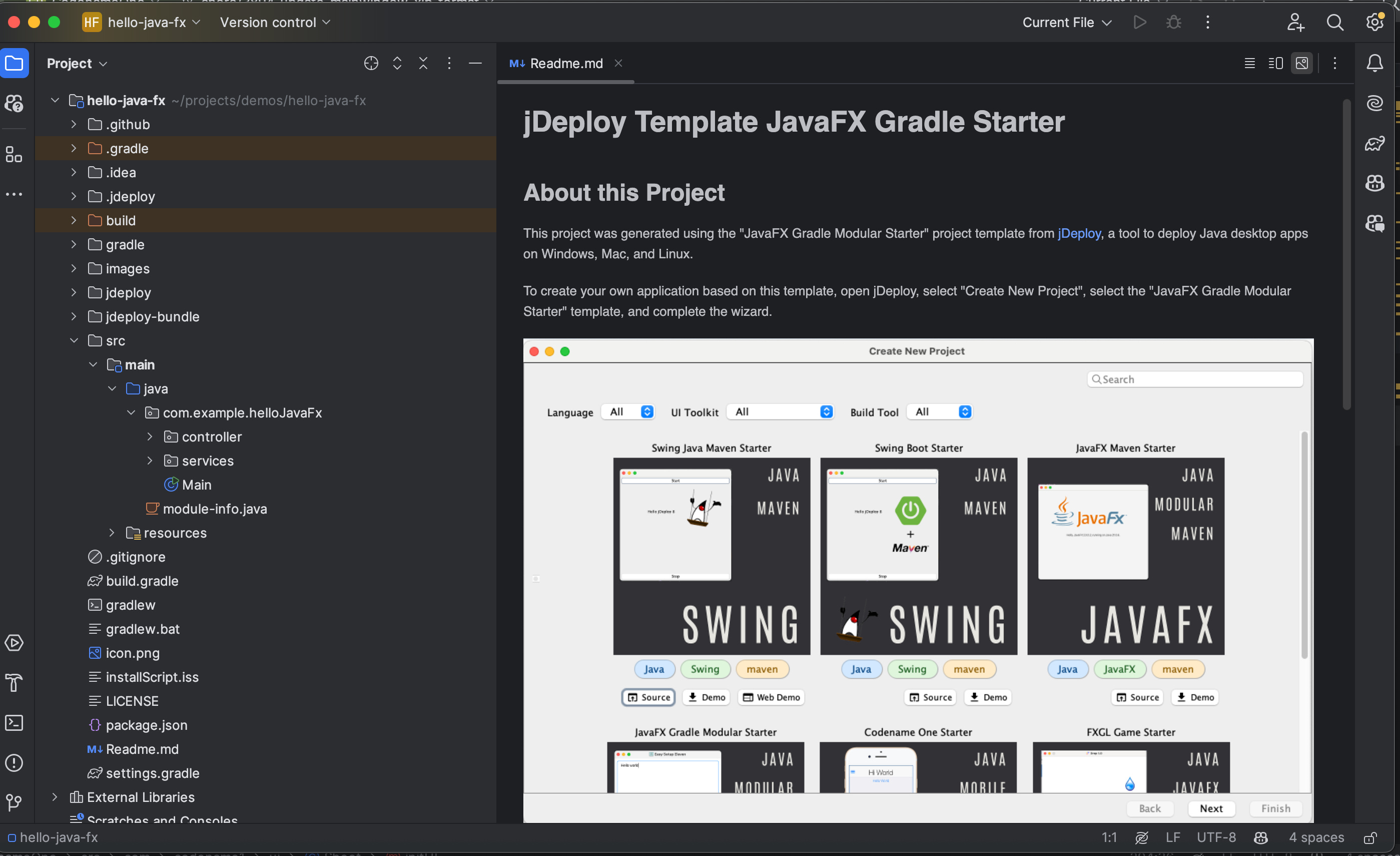
Task: Click the LF line separator widget
Action: tap(1173, 837)
